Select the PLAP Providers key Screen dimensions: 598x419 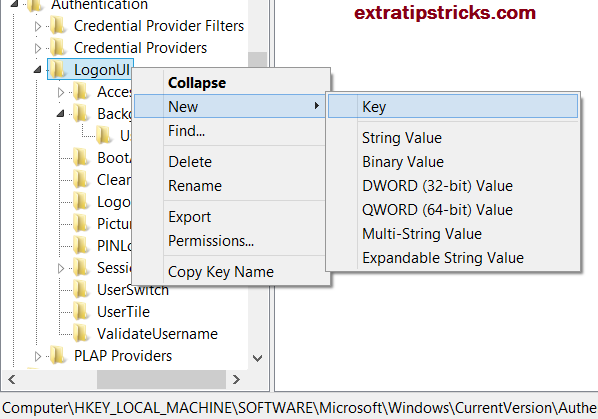(123, 356)
